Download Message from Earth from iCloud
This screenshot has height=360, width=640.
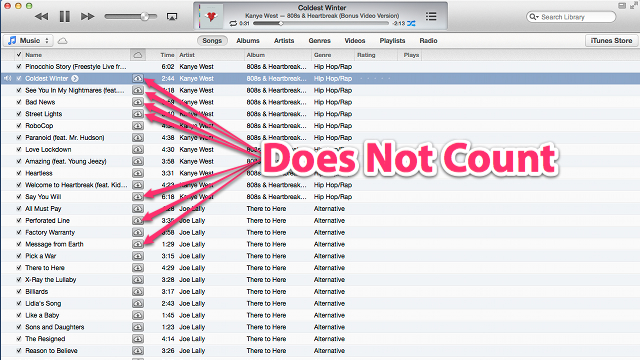pyautogui.click(x=138, y=244)
